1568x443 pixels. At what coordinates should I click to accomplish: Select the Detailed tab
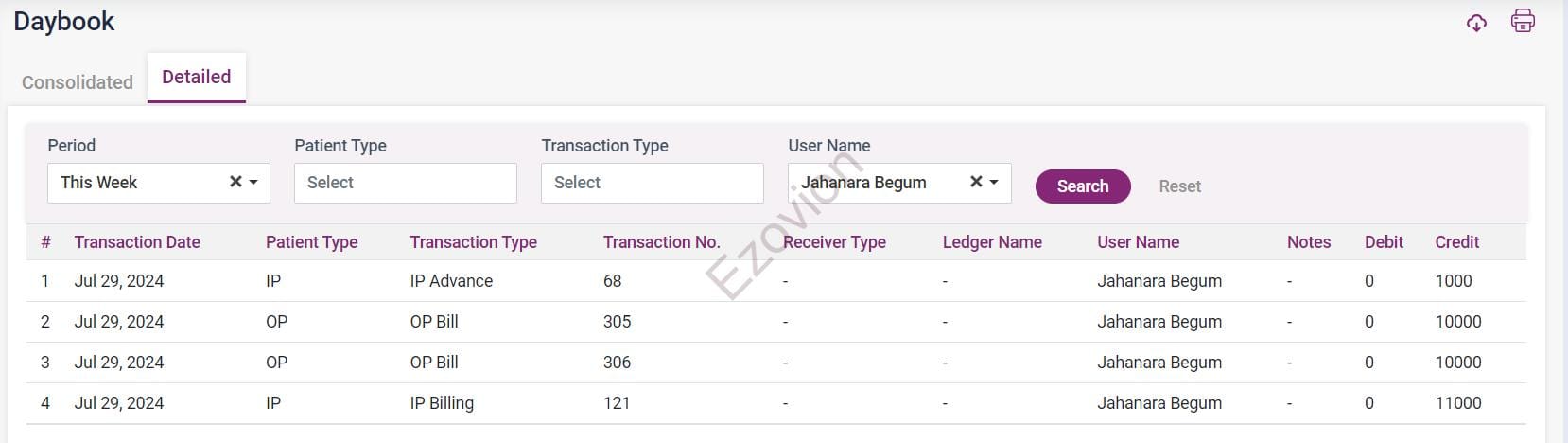[196, 77]
